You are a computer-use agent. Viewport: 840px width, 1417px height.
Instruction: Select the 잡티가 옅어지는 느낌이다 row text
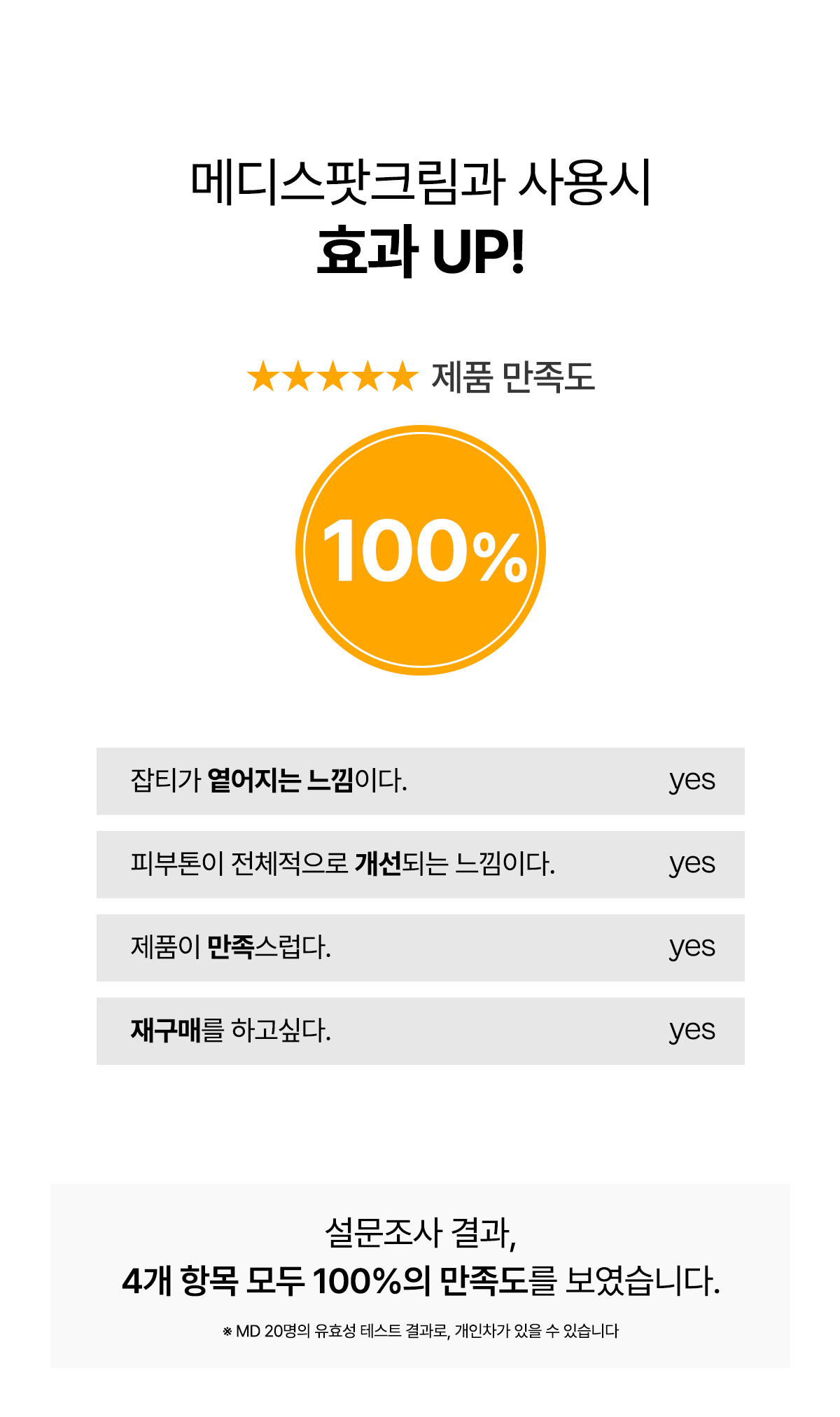pyautogui.click(x=269, y=781)
